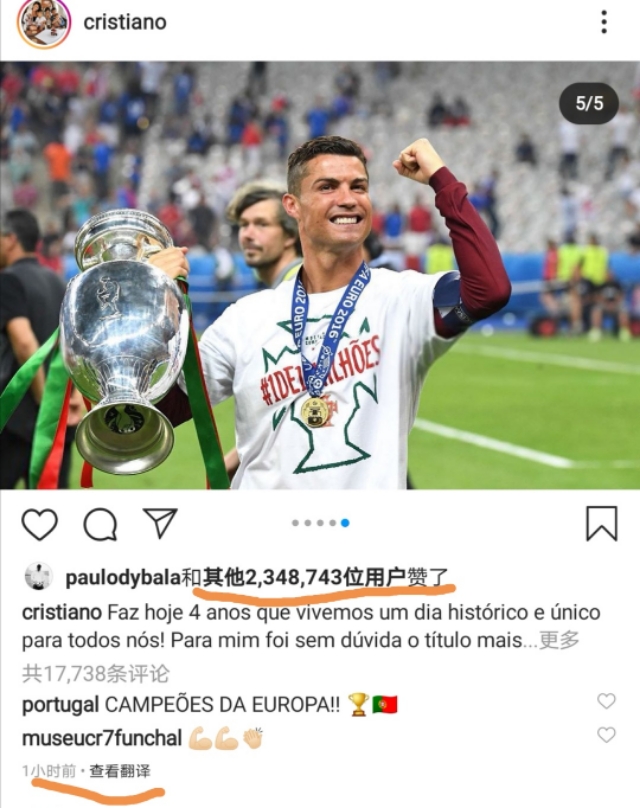Tap cristiano username in the caption
The image size is (640, 808).
click(x=62, y=613)
